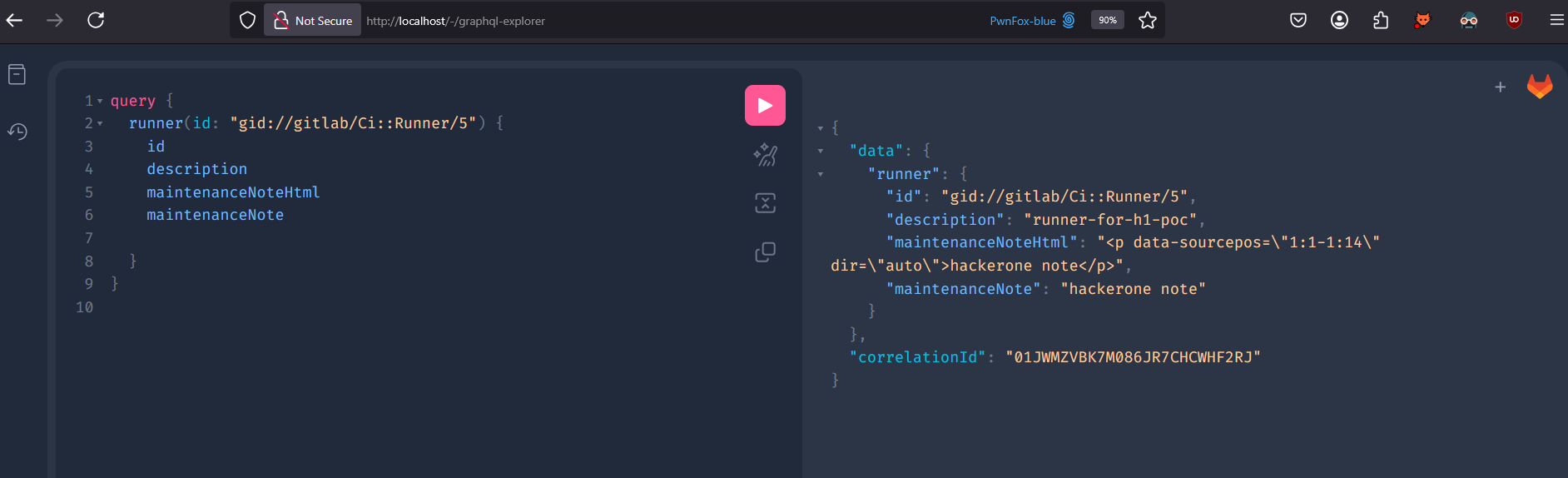Run the GraphQL query with play button
This screenshot has width=1568, height=478.
(x=765, y=106)
